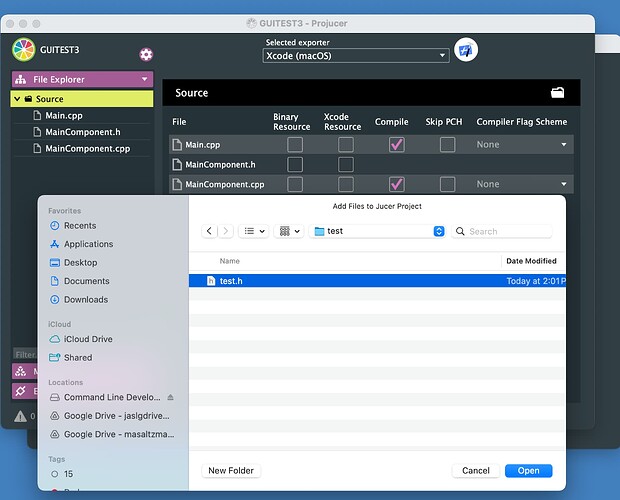
Task: Toggle Skip PCH for Main.cpp
Action: point(448,145)
